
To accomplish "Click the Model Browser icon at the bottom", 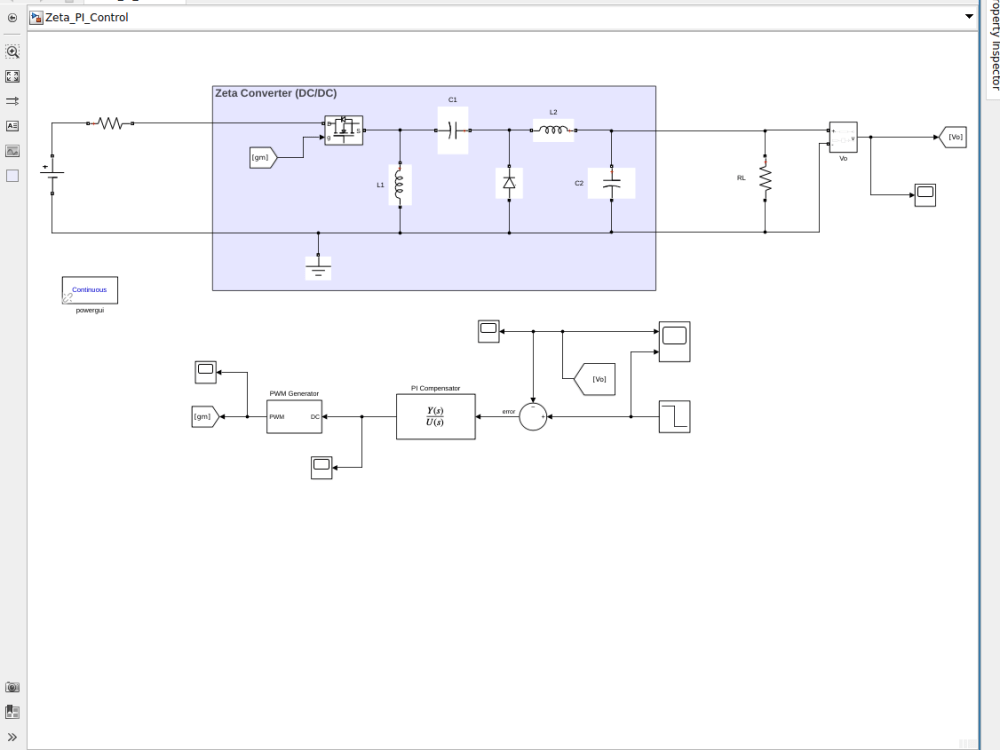I will 12,712.
